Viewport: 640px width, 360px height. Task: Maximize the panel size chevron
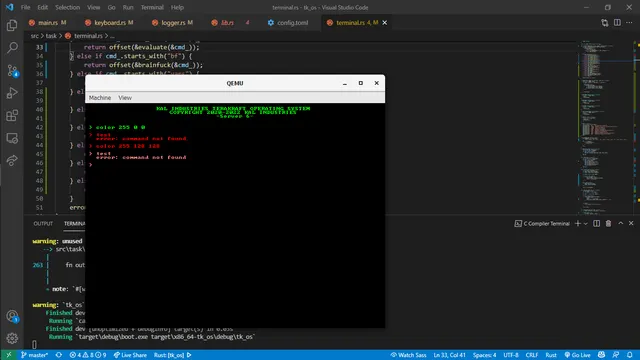click(620, 223)
